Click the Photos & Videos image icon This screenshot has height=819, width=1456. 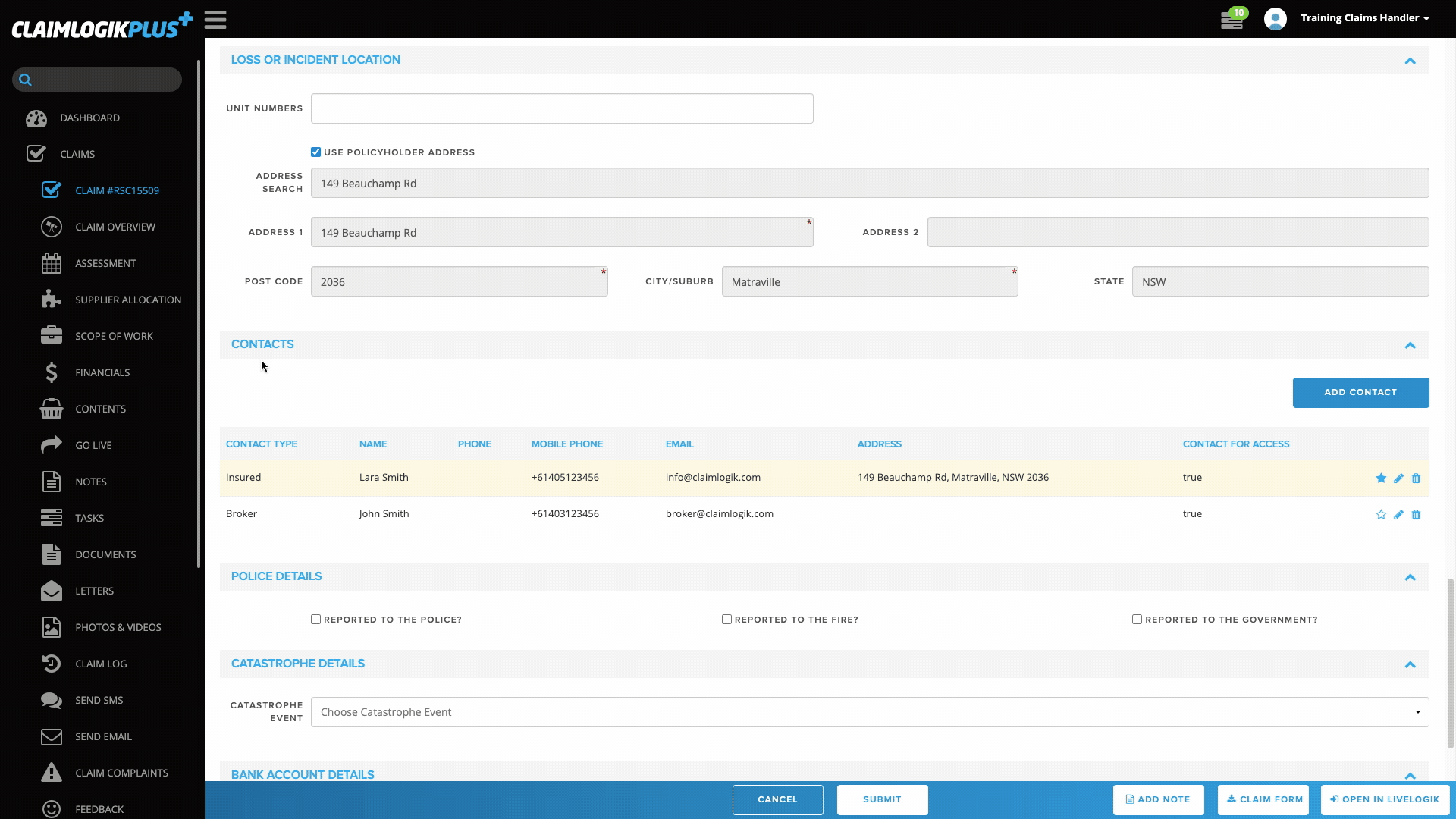click(x=52, y=627)
